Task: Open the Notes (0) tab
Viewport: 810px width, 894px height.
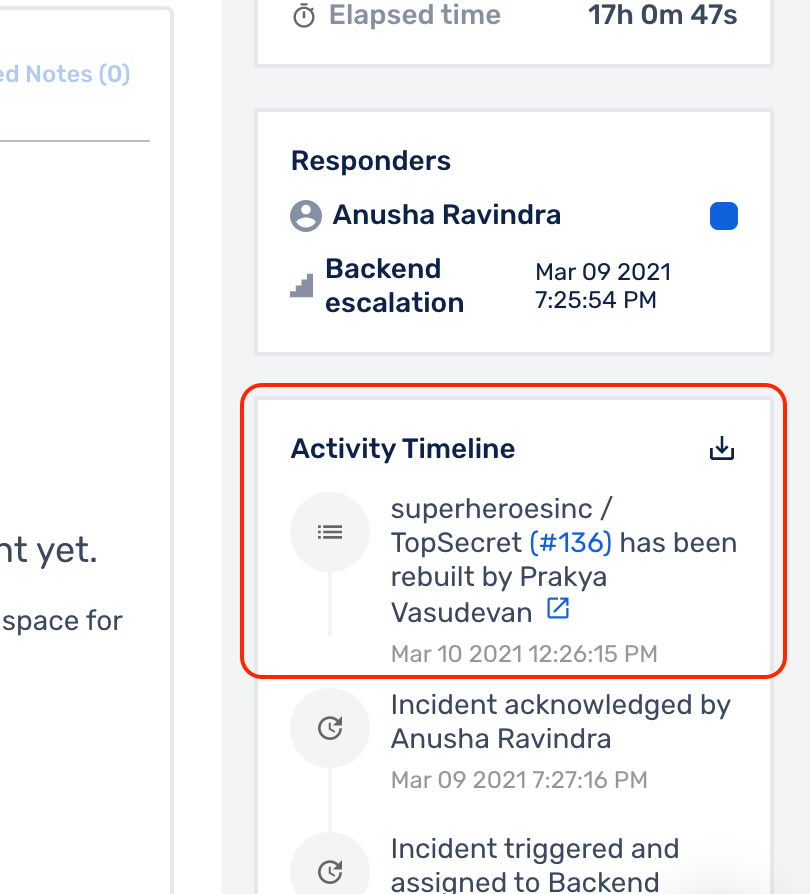Action: pyautogui.click(x=65, y=74)
